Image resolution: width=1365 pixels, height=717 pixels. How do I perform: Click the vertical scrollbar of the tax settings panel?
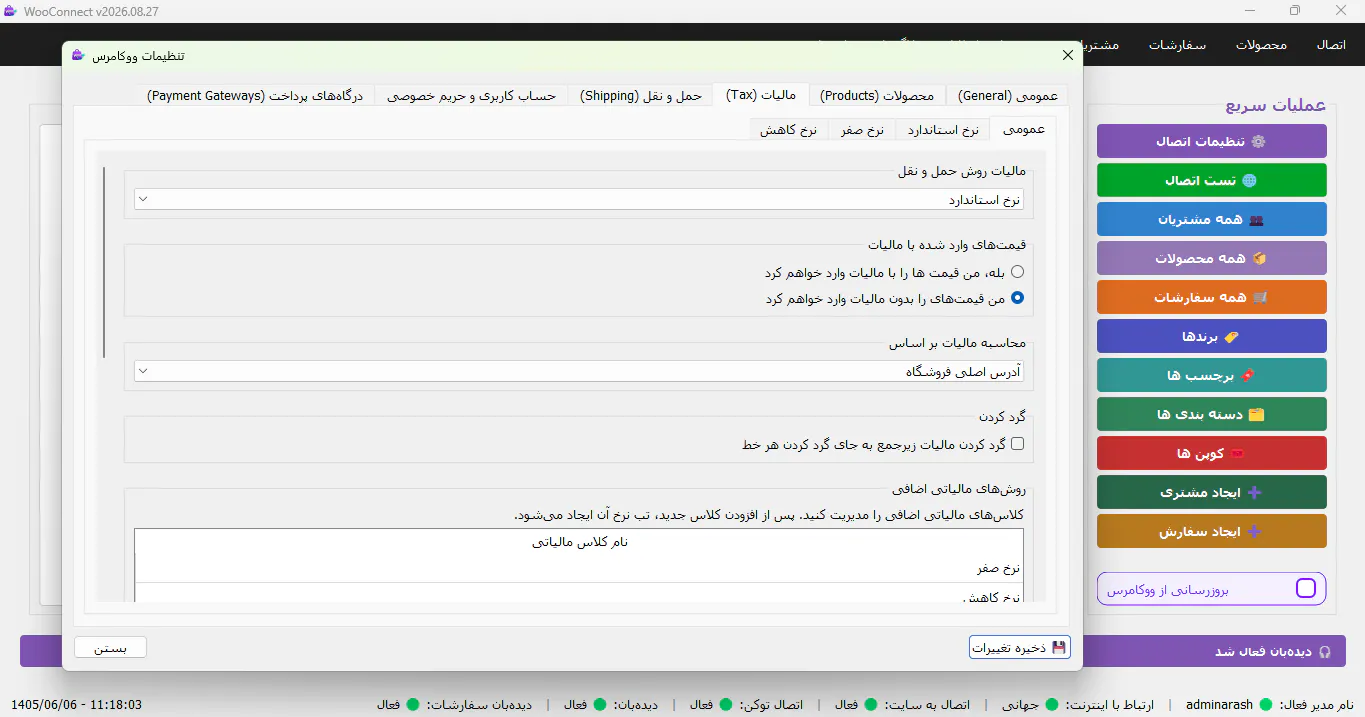coord(103,262)
